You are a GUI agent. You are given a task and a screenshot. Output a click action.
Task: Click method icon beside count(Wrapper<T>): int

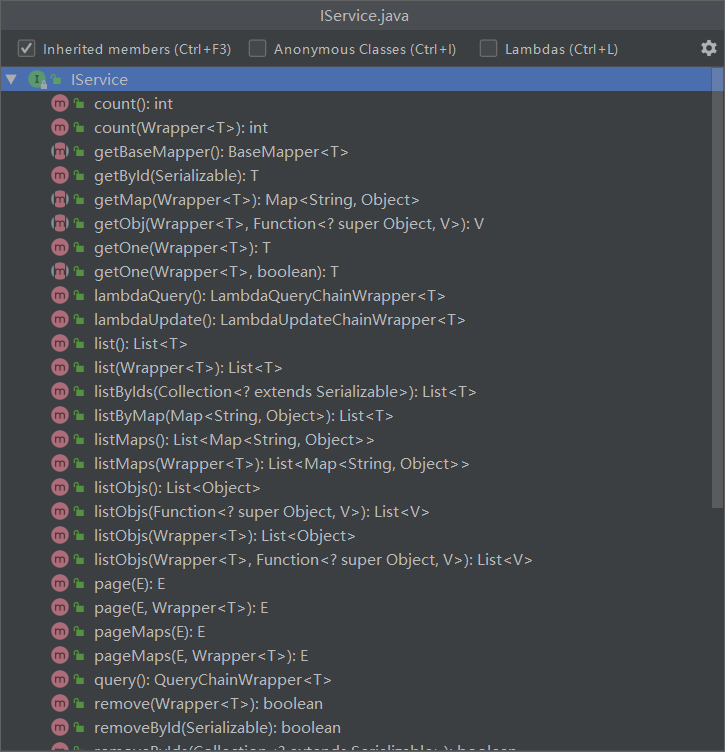coord(60,128)
